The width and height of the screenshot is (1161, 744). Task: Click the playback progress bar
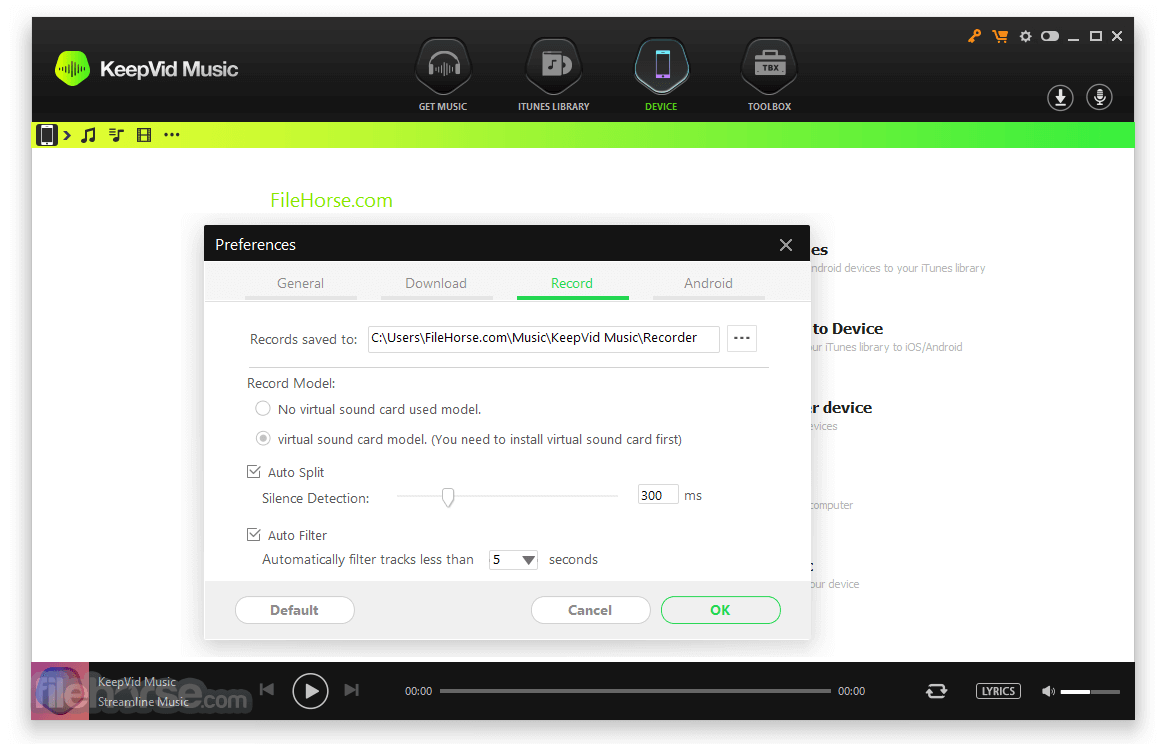pos(635,691)
